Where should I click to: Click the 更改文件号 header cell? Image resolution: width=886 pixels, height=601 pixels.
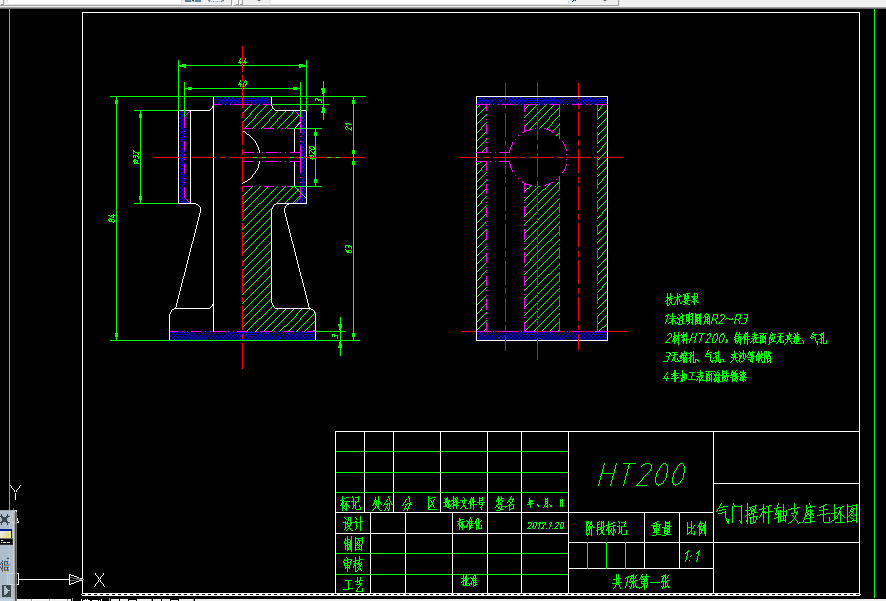(x=463, y=502)
